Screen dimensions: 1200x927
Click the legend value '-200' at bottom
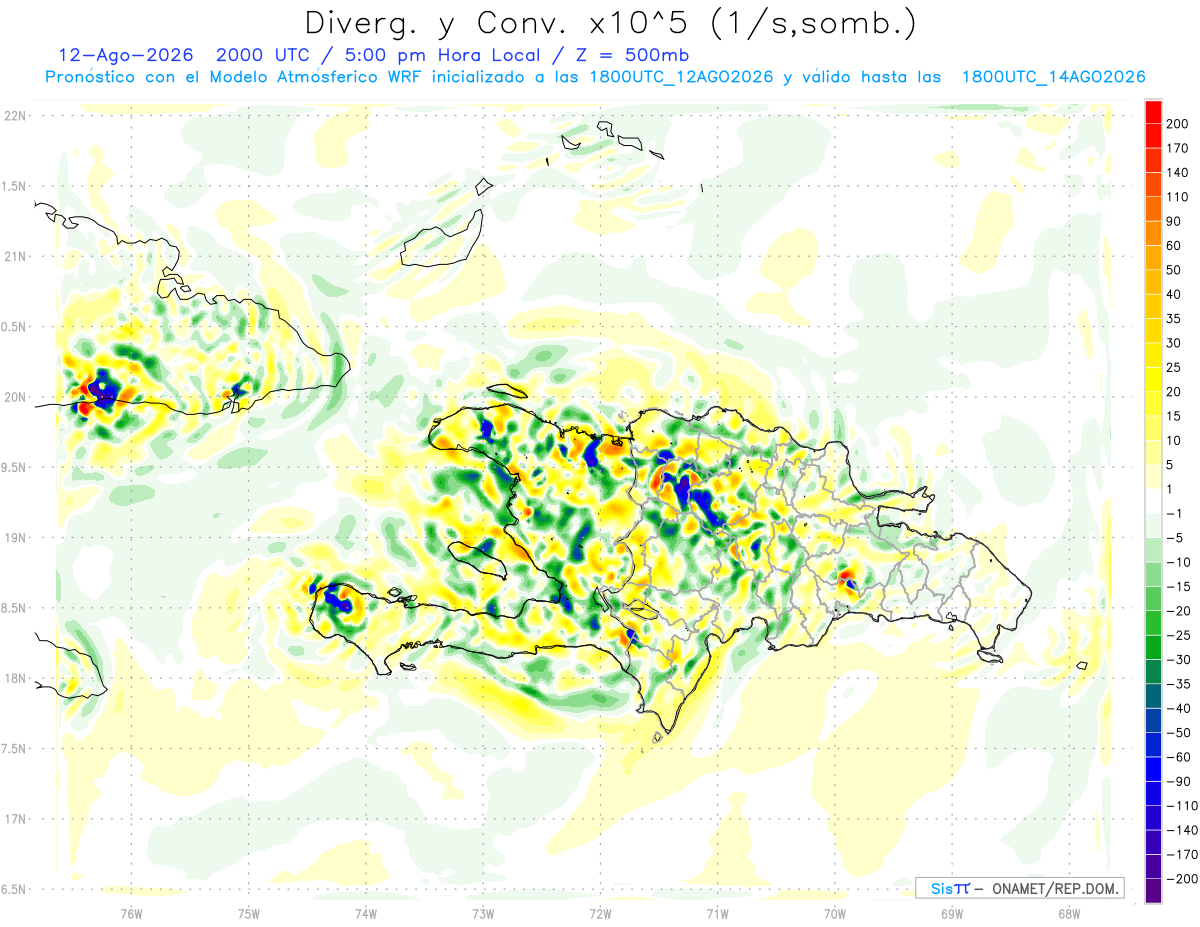point(1181,878)
